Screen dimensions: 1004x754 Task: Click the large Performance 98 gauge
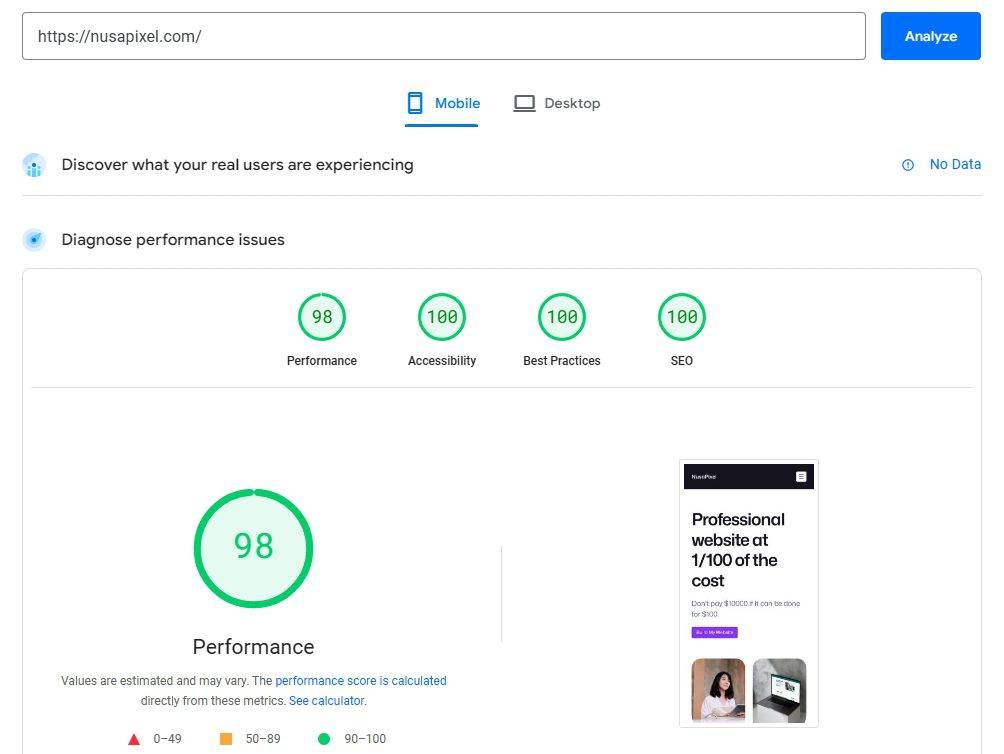tap(253, 547)
